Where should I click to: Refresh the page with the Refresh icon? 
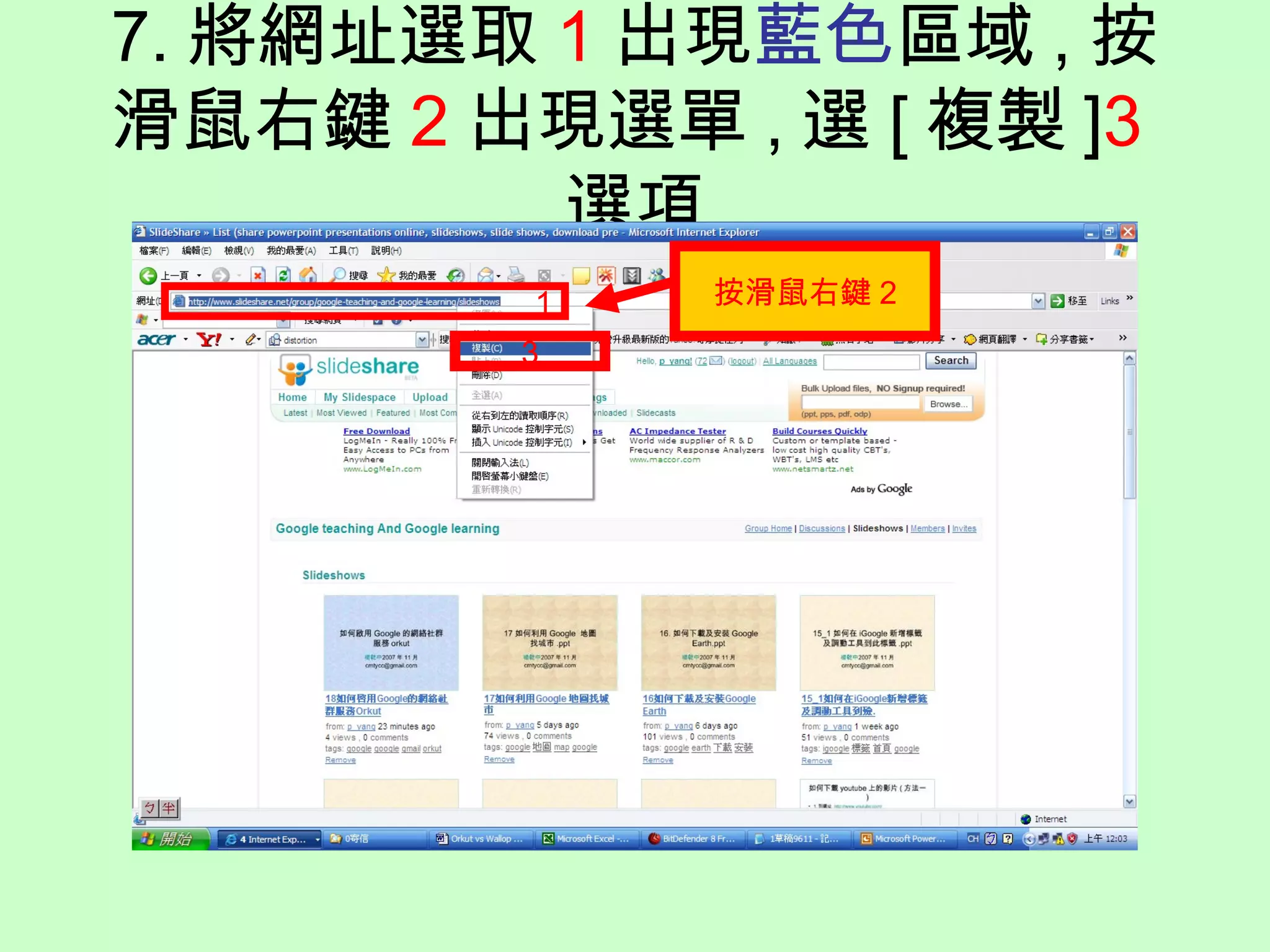pos(283,275)
